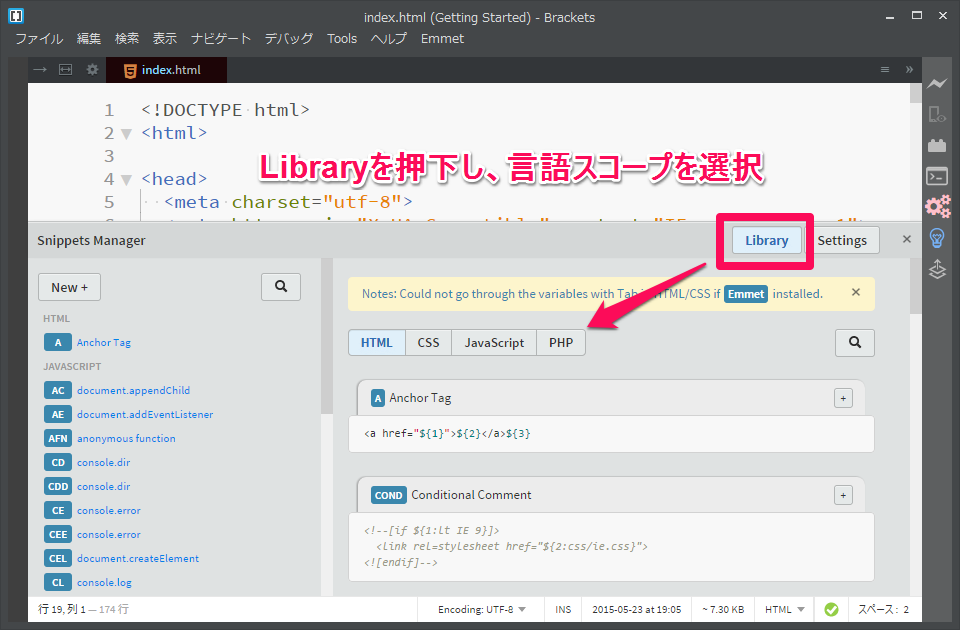Open the Tools menu
This screenshot has width=960, height=630.
[x=342, y=39]
